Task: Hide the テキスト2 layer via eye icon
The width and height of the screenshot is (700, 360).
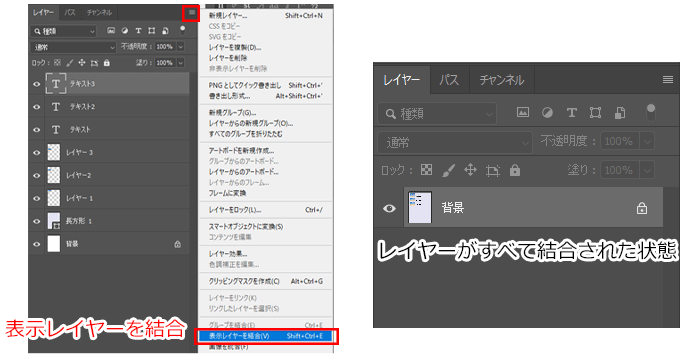Action: [x=37, y=107]
